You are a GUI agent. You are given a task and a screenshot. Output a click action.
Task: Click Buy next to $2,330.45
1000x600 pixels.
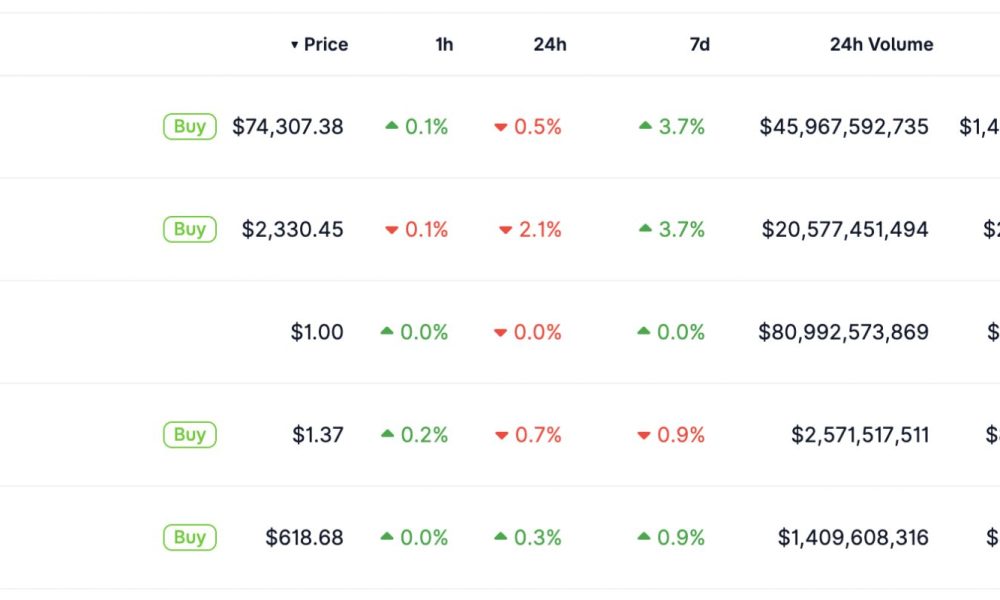(x=189, y=229)
